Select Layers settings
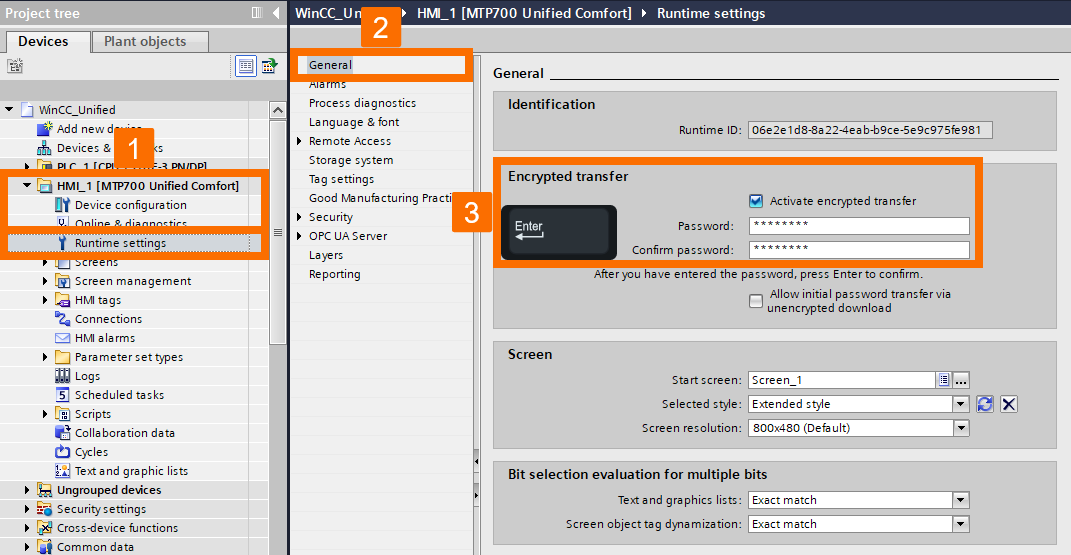 326,255
